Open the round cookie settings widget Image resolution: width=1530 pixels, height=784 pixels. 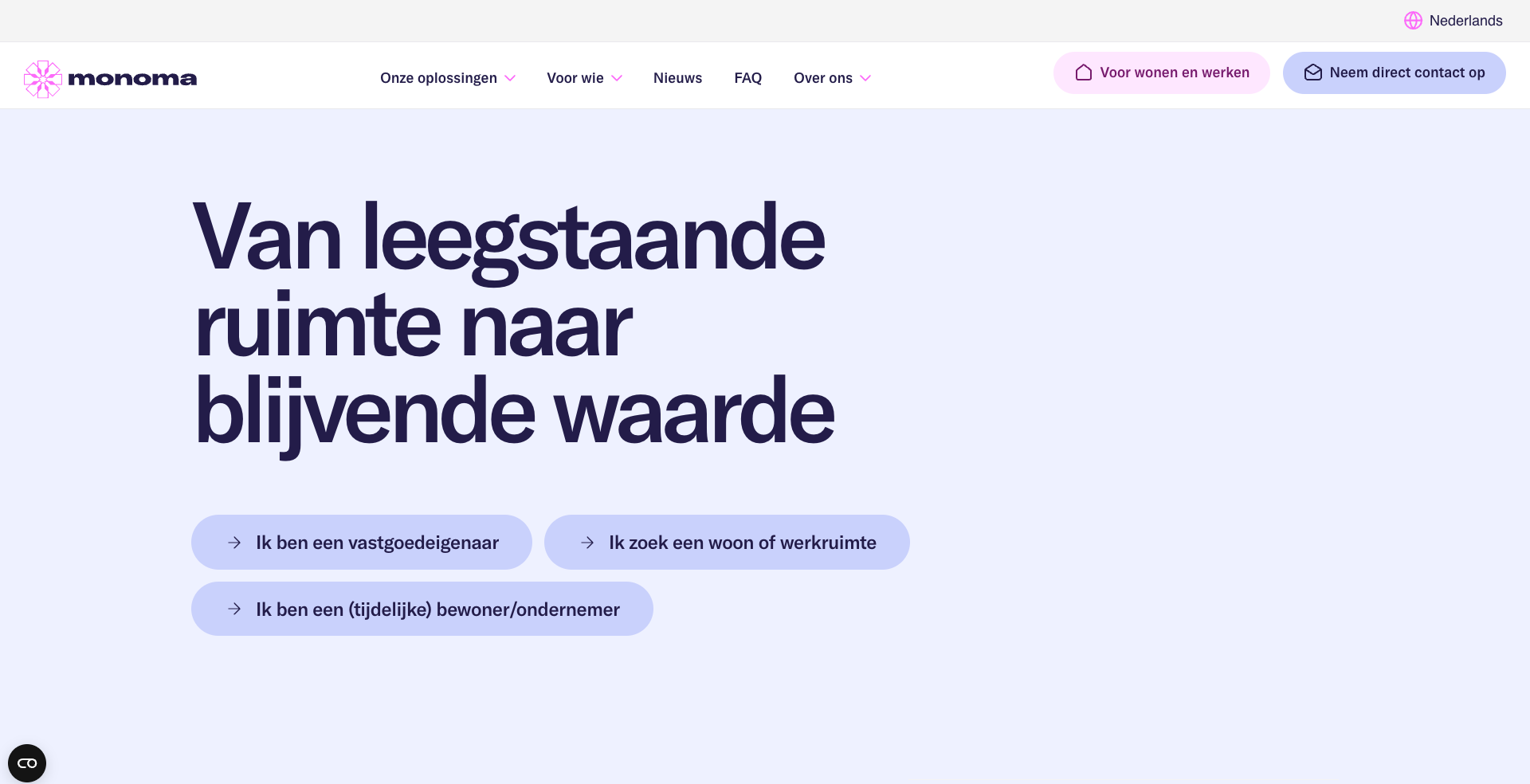tap(27, 763)
